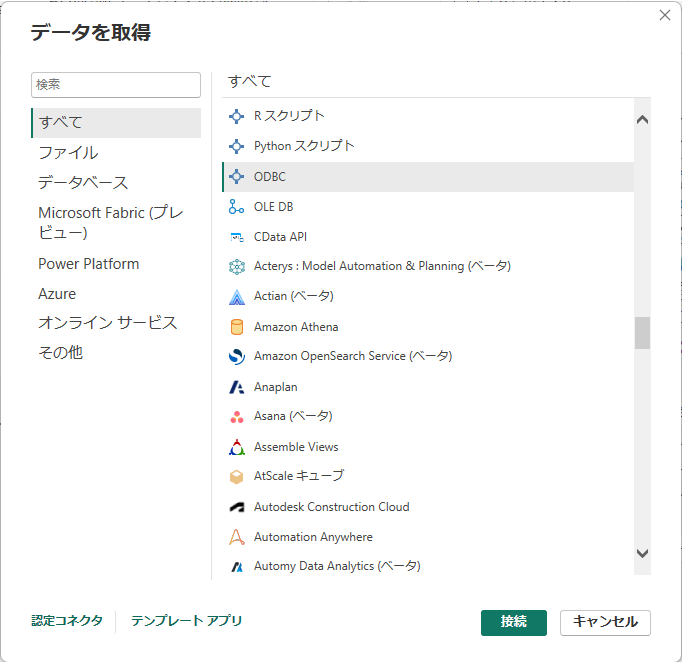This screenshot has width=682, height=662.
Task: Open the 認定コネクタ link
Action: [x=67, y=620]
